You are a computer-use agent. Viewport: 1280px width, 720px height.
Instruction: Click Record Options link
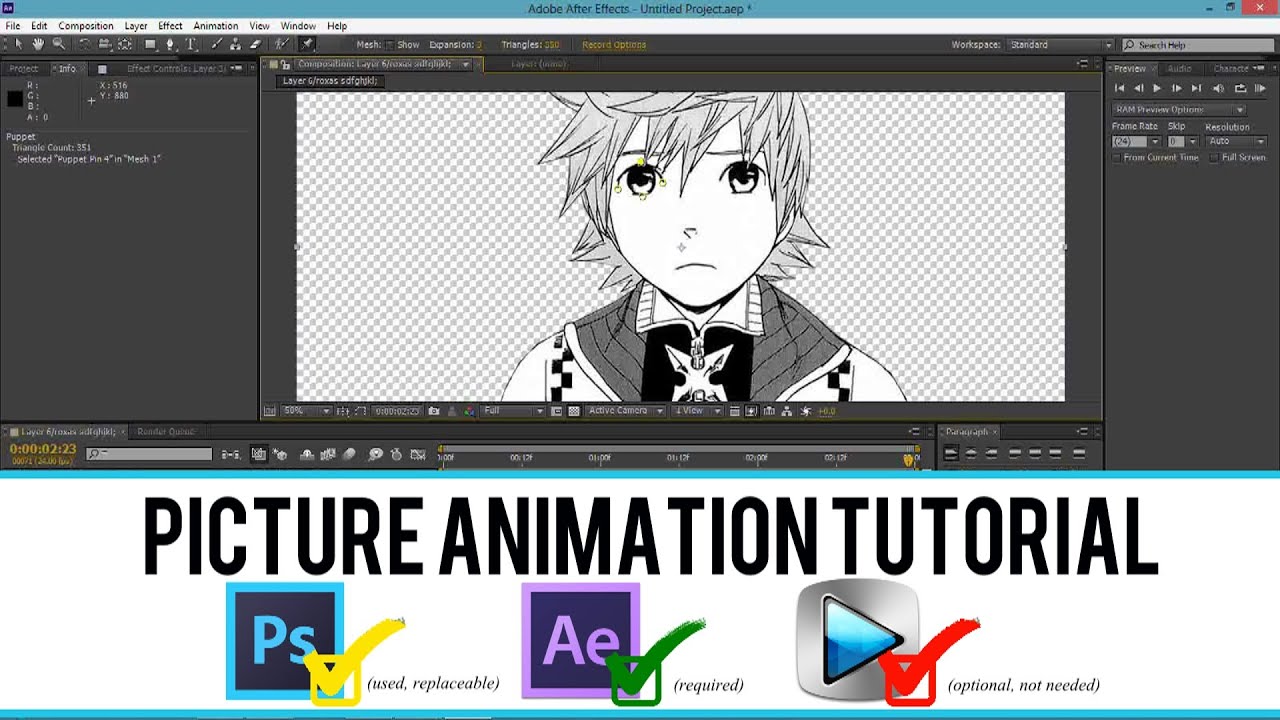tap(614, 45)
